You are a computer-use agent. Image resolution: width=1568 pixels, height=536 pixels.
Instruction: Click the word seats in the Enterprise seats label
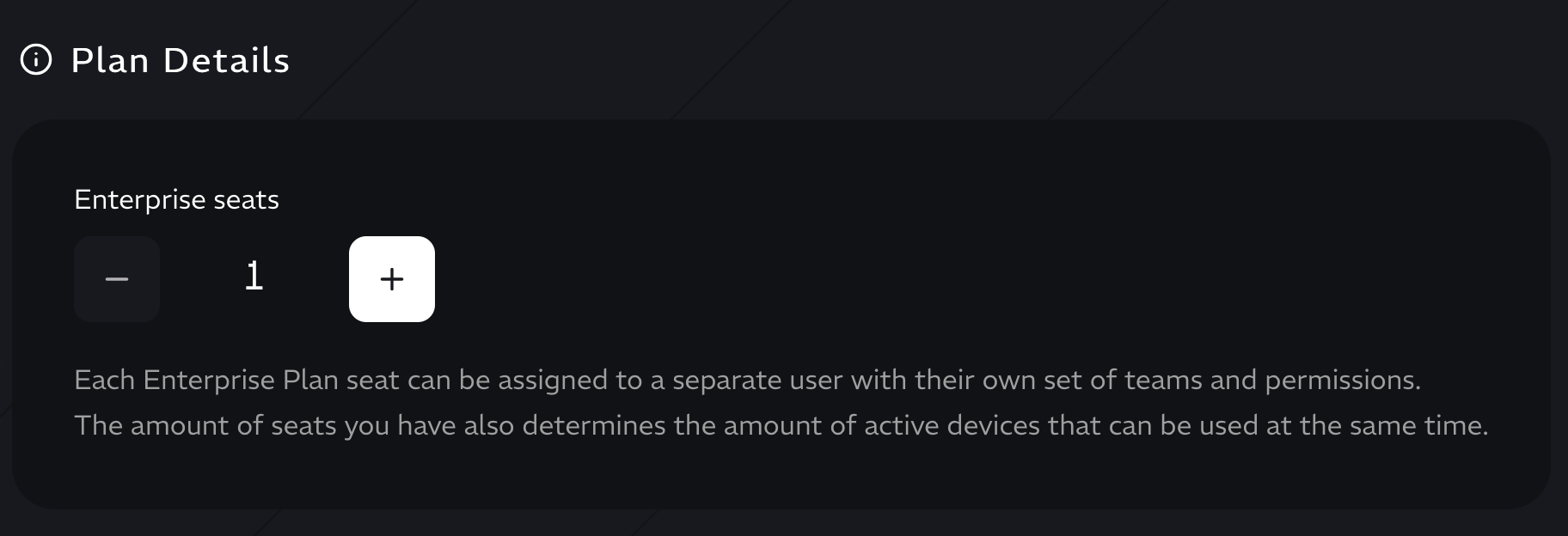click(x=246, y=200)
